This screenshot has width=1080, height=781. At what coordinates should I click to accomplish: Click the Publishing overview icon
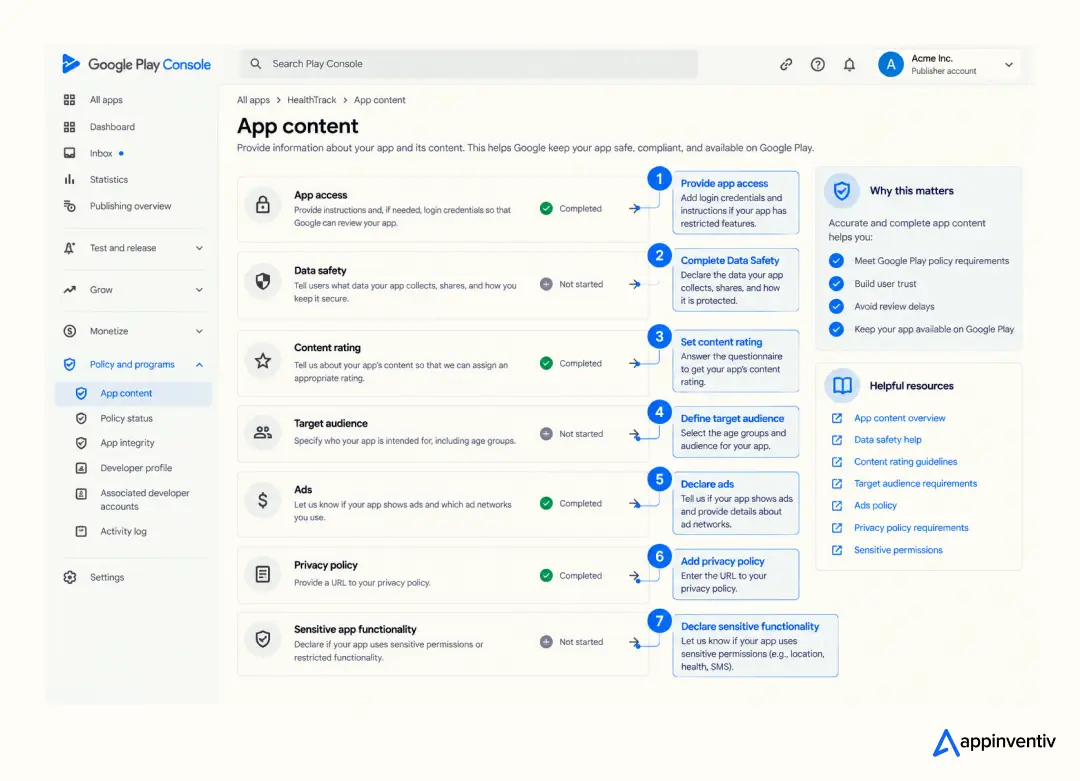coord(70,206)
